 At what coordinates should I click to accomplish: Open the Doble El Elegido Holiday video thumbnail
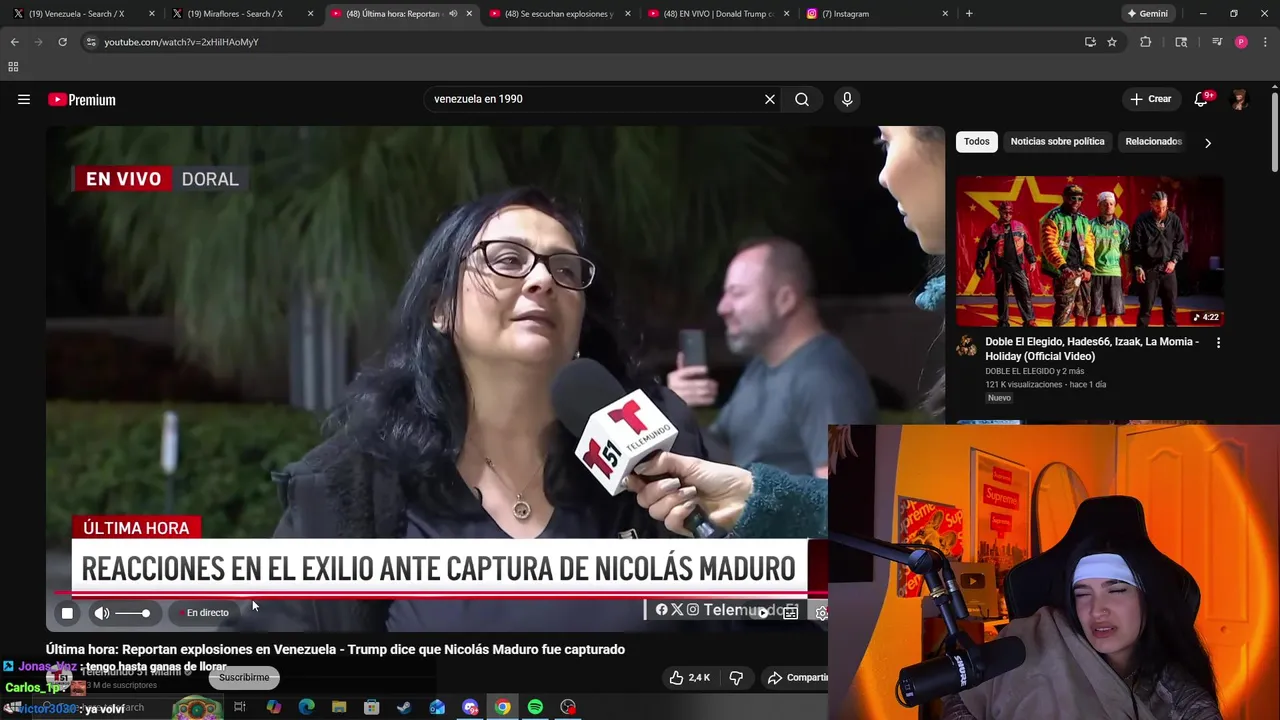pos(1089,251)
